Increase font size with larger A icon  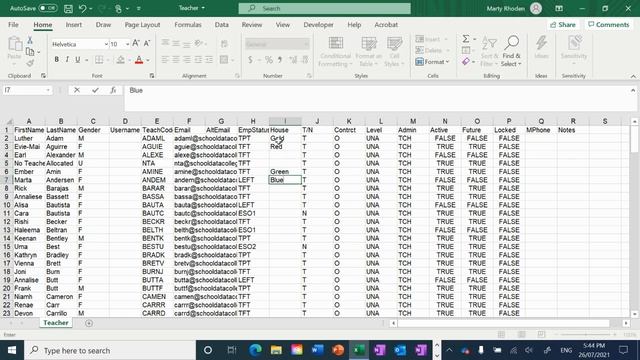(136, 43)
